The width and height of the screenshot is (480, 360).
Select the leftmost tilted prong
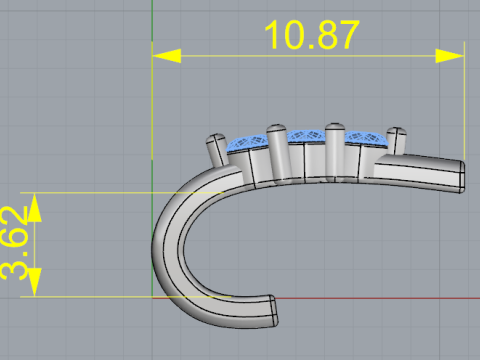coord(217,150)
